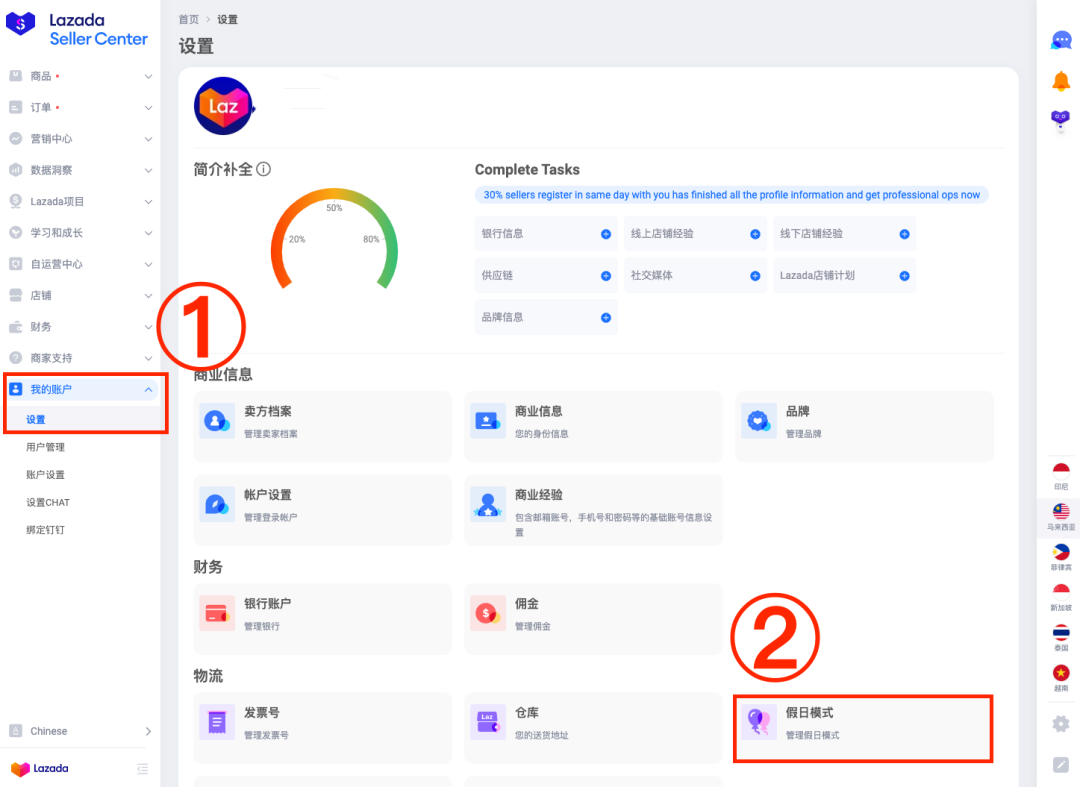1080x787 pixels.
Task: Open the 品牌 management card
Action: 864,426
